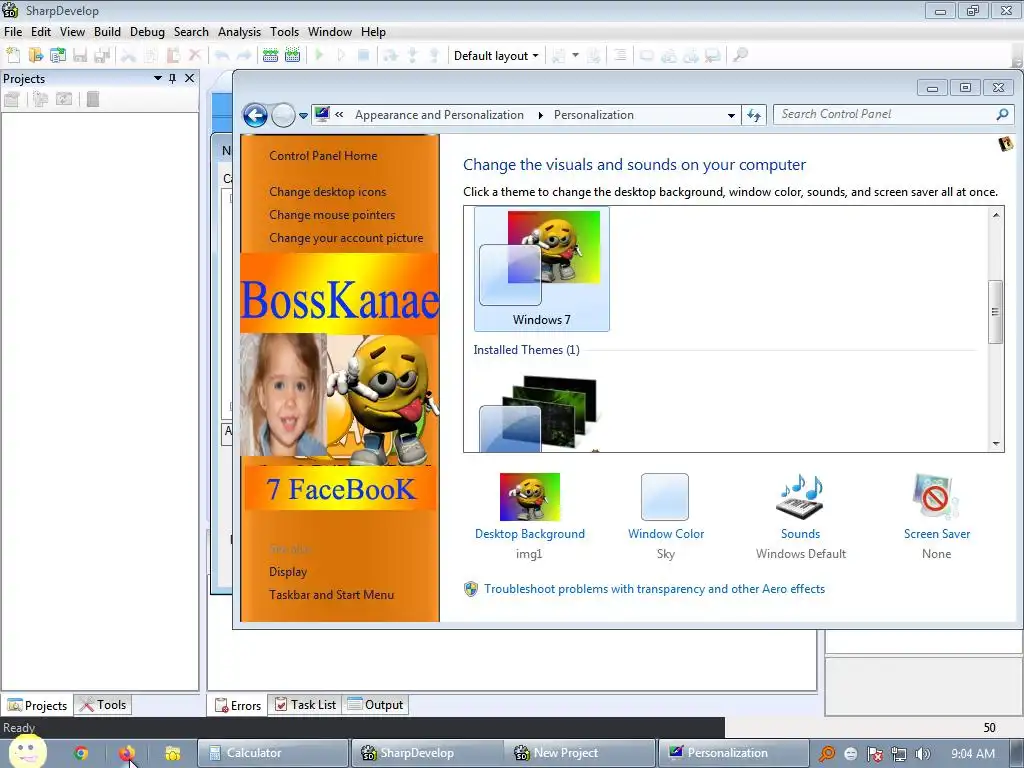1024x768 pixels.
Task: Click the magnifier Find icon in SharpDevelop toolbar
Action: 740,56
